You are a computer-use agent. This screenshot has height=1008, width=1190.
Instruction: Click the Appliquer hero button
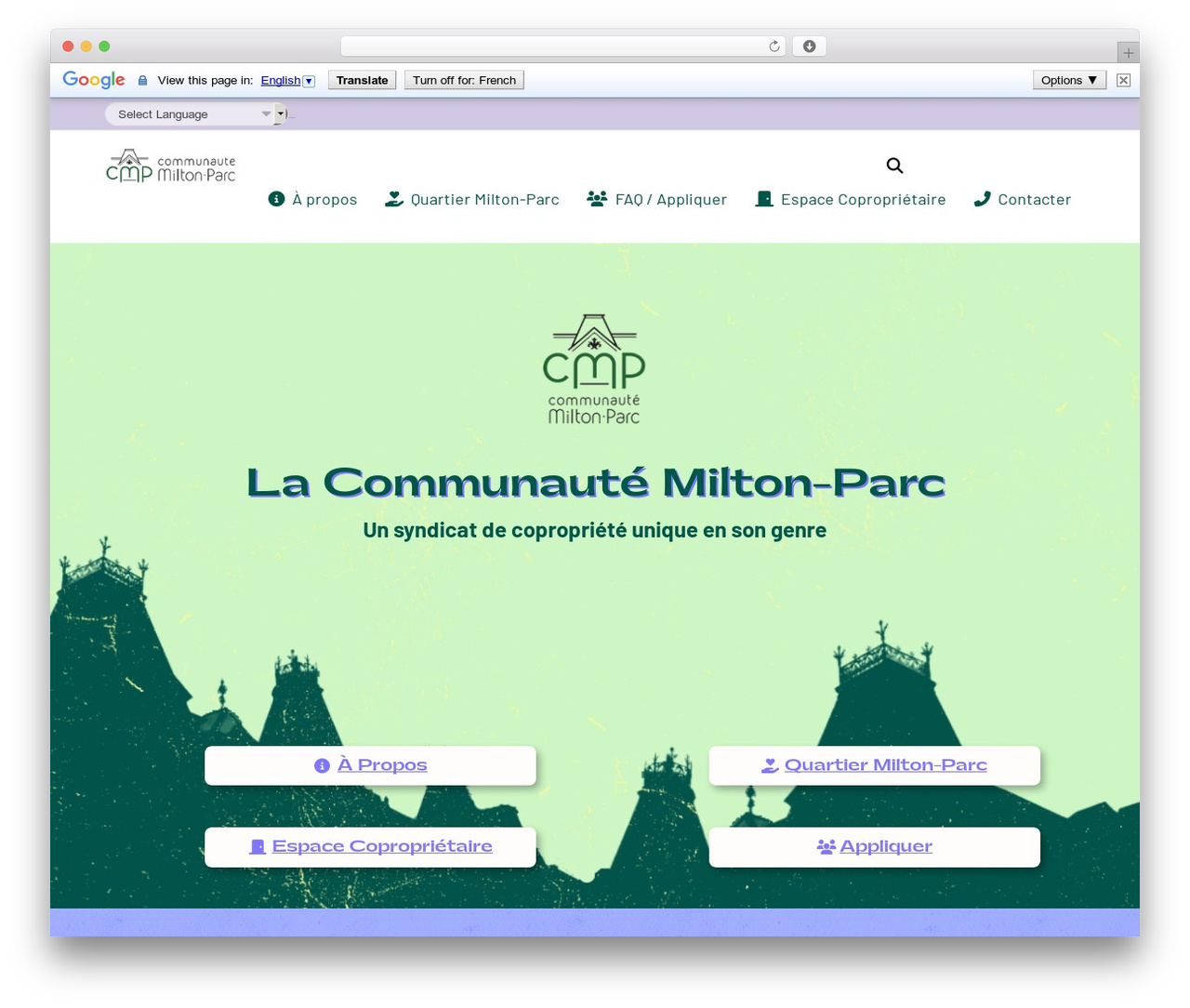pyautogui.click(x=874, y=847)
